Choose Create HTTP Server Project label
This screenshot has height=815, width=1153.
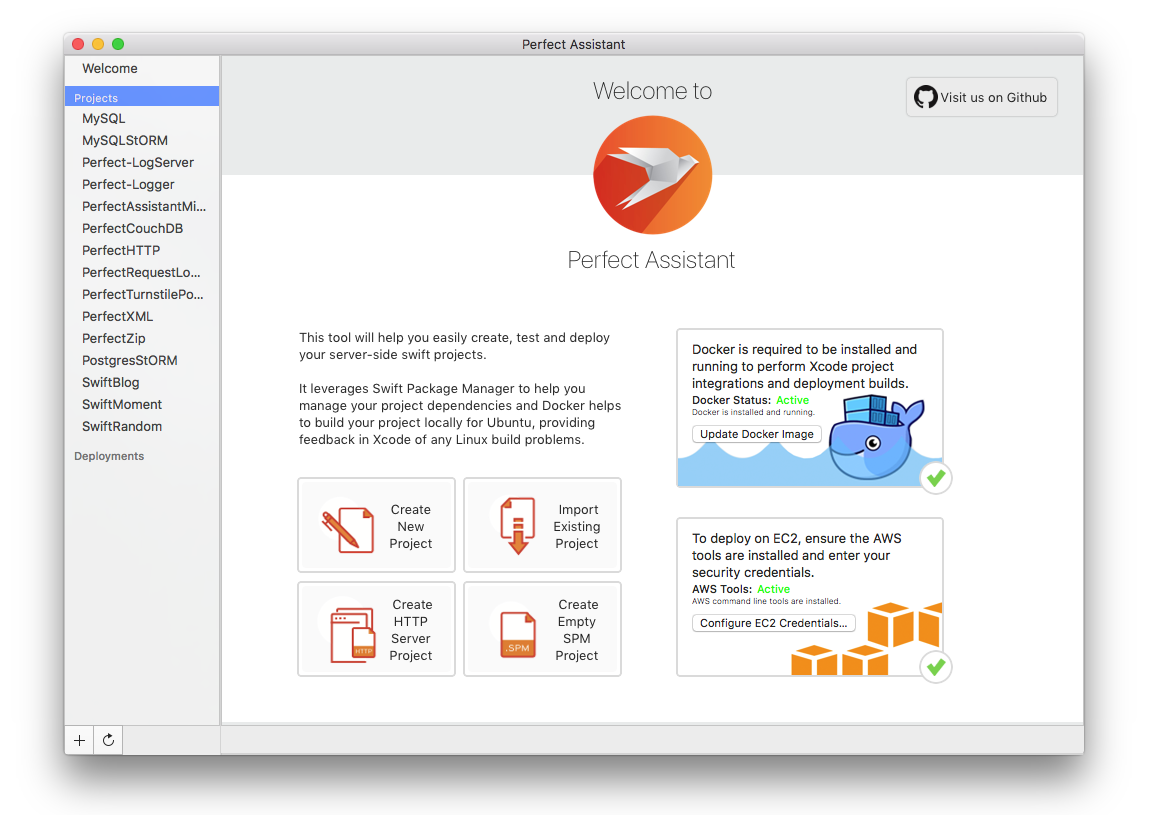click(x=411, y=630)
